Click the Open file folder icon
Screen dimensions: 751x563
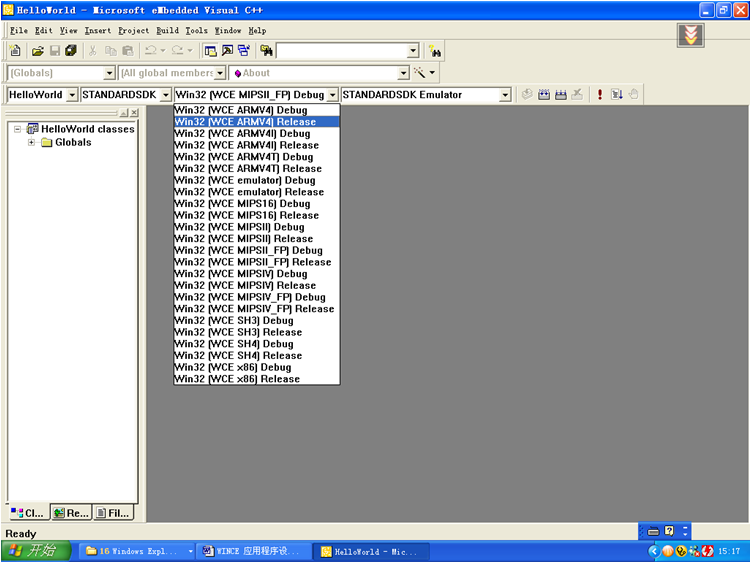click(37, 50)
